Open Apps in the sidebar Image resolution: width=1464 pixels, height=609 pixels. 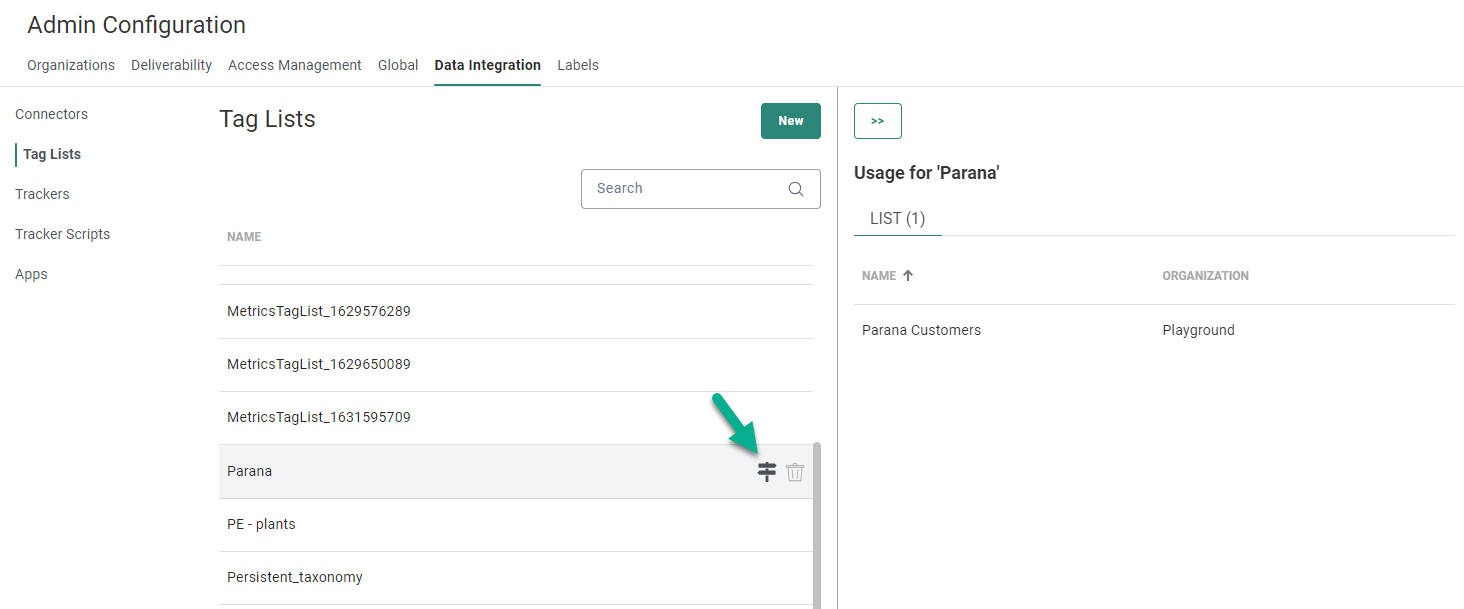pos(31,274)
